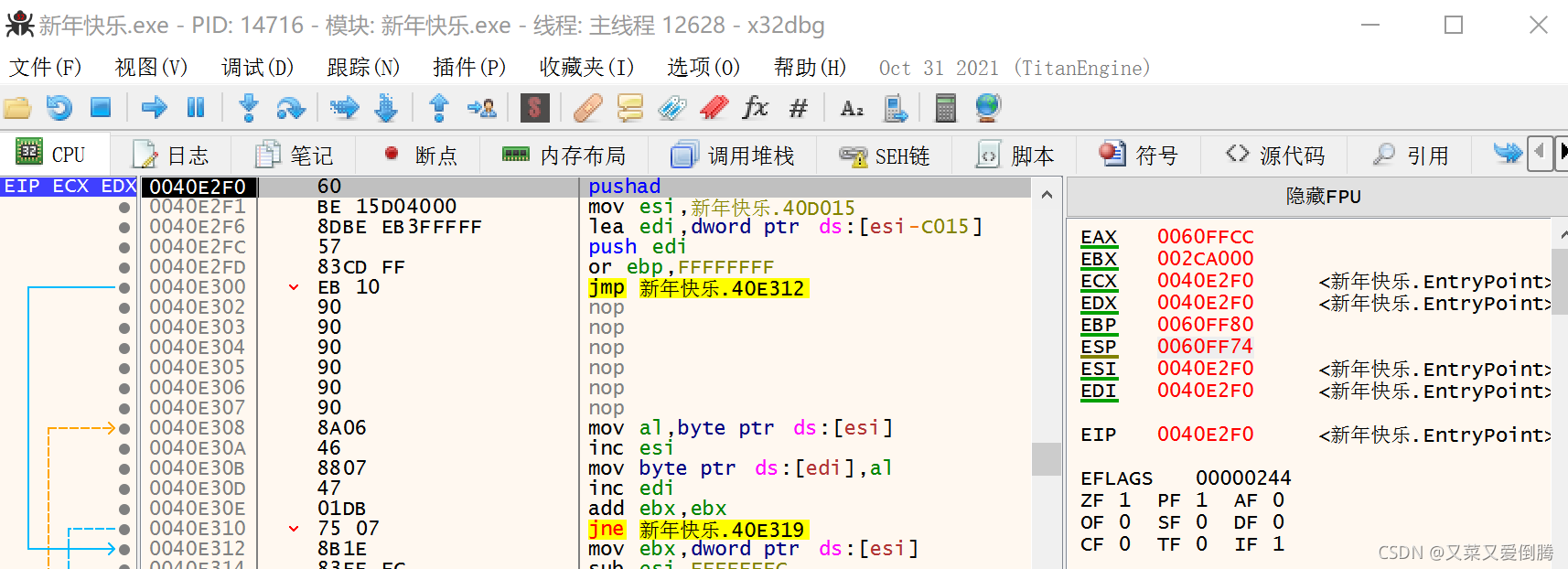Click the intermodular calls icon
The width and height of the screenshot is (1568, 569).
click(895, 108)
